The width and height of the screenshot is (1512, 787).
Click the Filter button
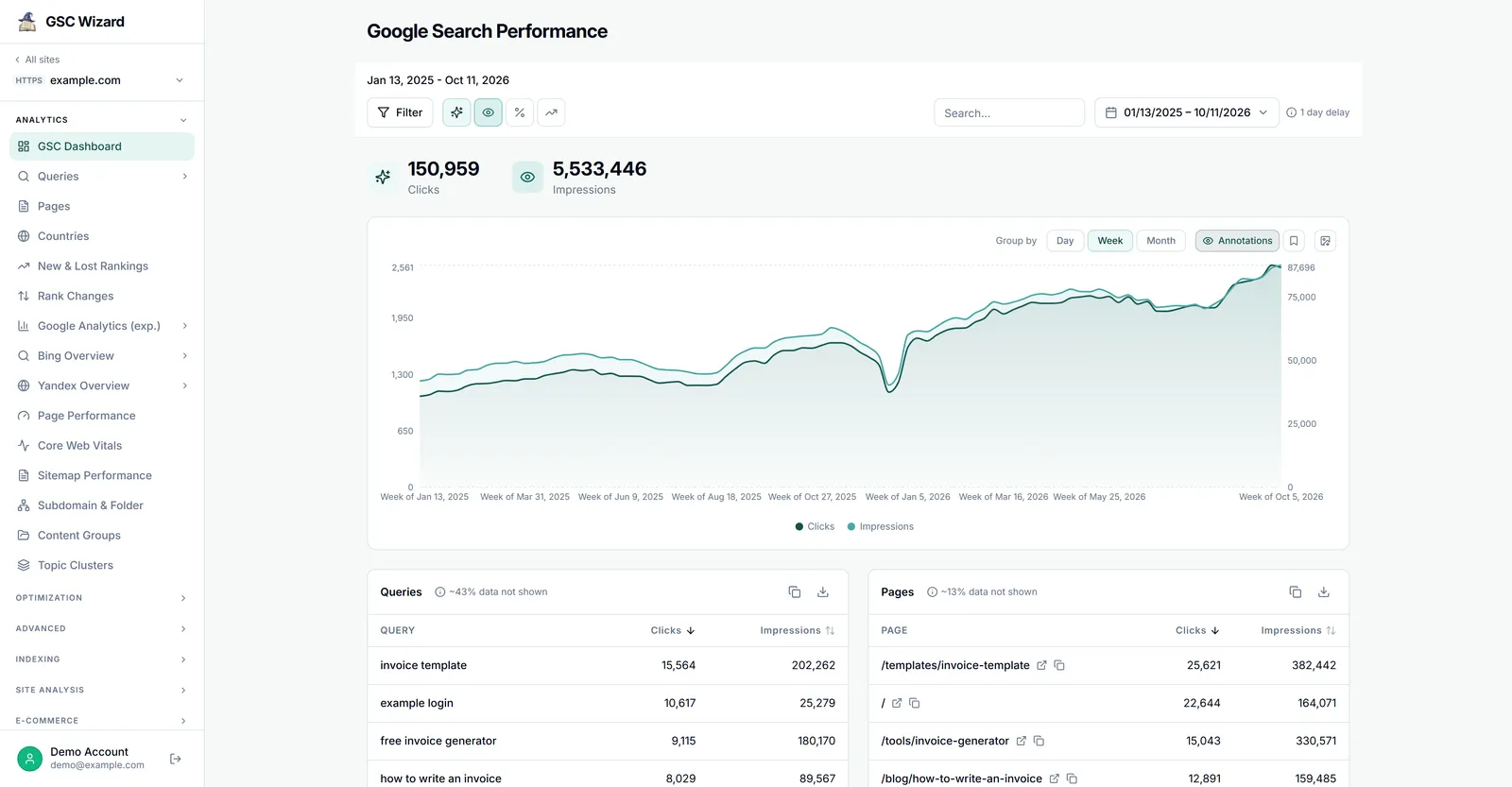[400, 112]
